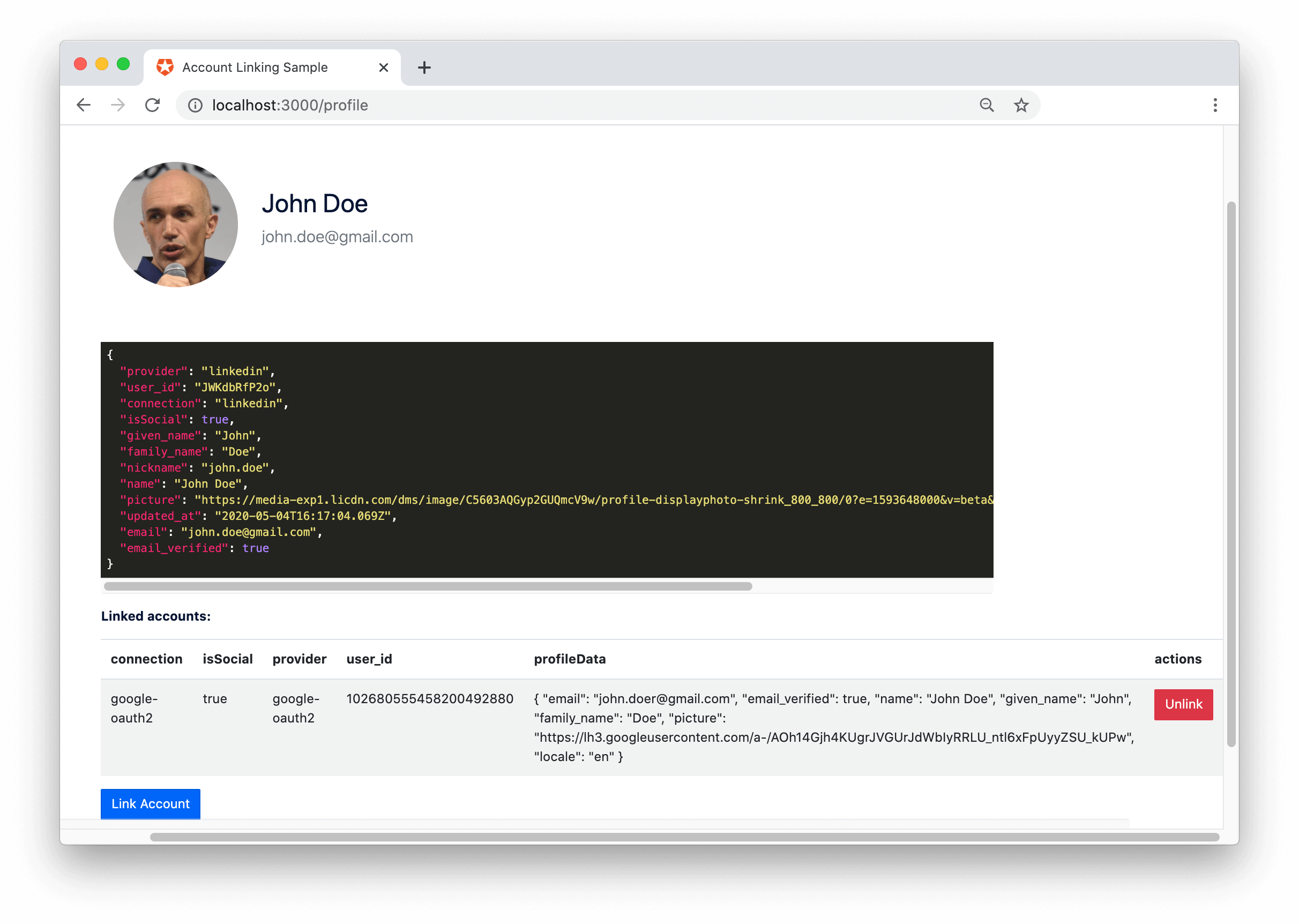Viewport: 1299px width, 924px height.
Task: Unlink the google-oauth2 account
Action: coord(1183,704)
